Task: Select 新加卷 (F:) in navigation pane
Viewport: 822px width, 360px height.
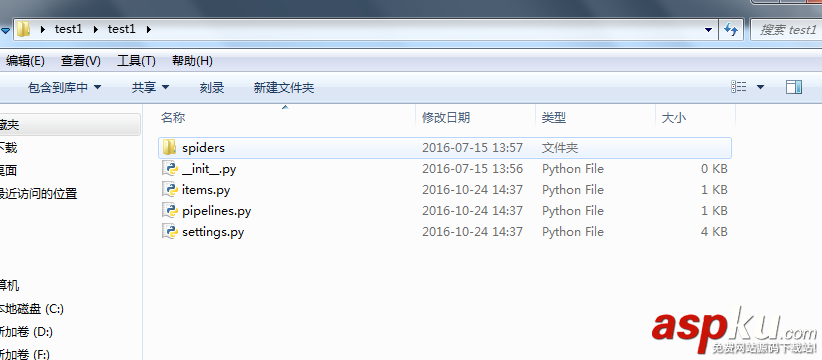Action: [25, 354]
